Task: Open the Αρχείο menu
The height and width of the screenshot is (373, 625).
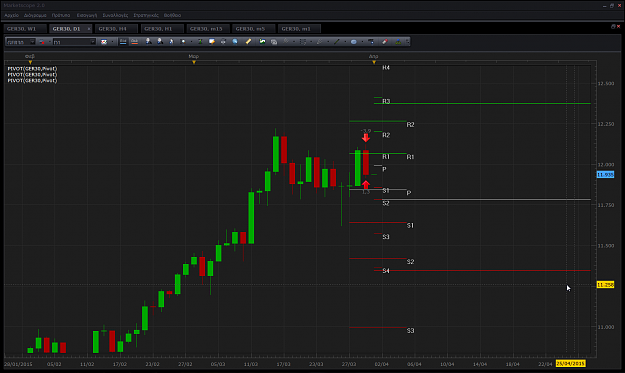Action: click(12, 15)
